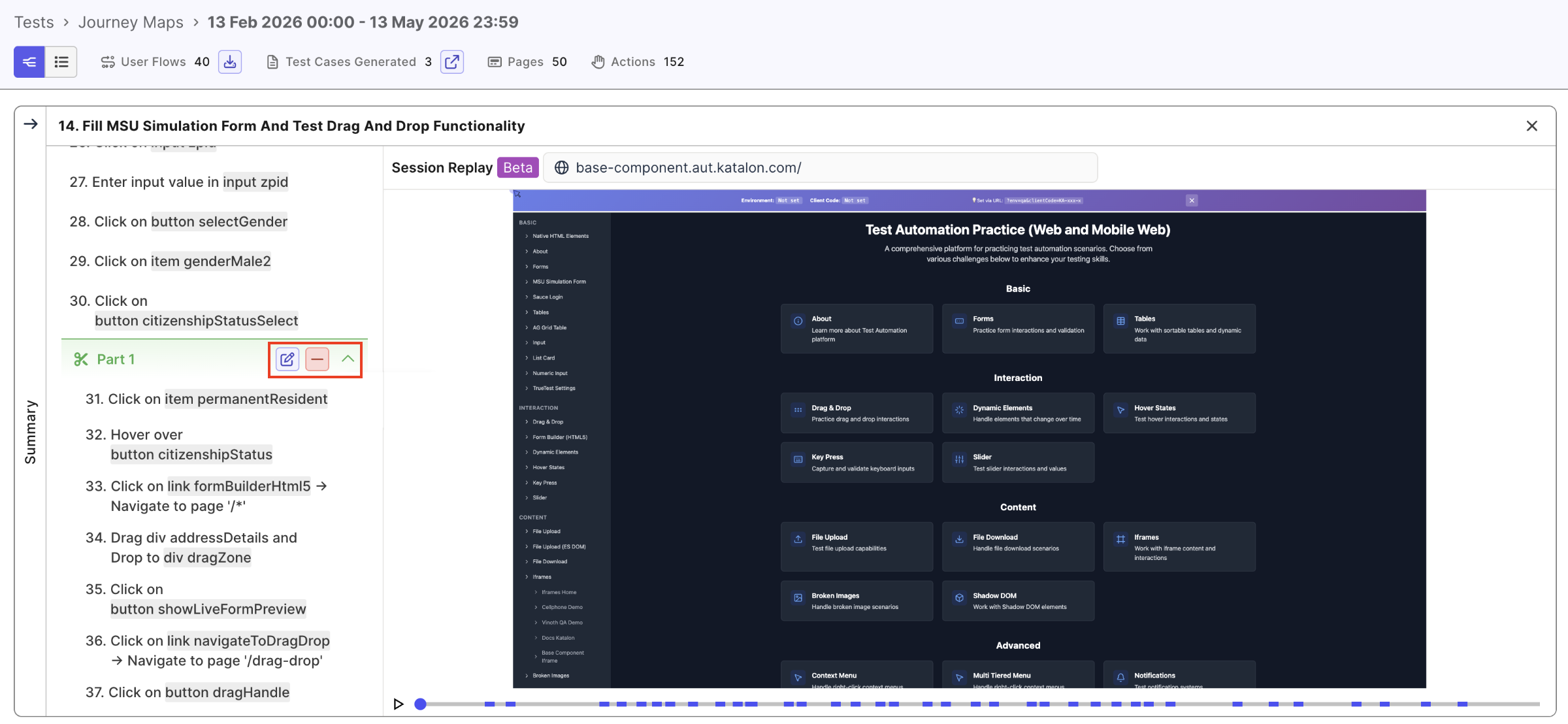The height and width of the screenshot is (724, 1568).
Task: Open the Dynamic Elements card
Action: pos(1018,413)
